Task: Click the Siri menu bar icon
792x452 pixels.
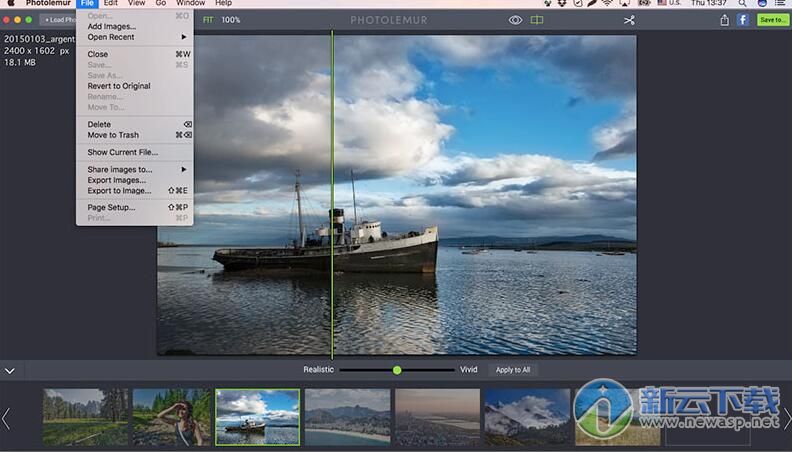Action: [x=762, y=3]
